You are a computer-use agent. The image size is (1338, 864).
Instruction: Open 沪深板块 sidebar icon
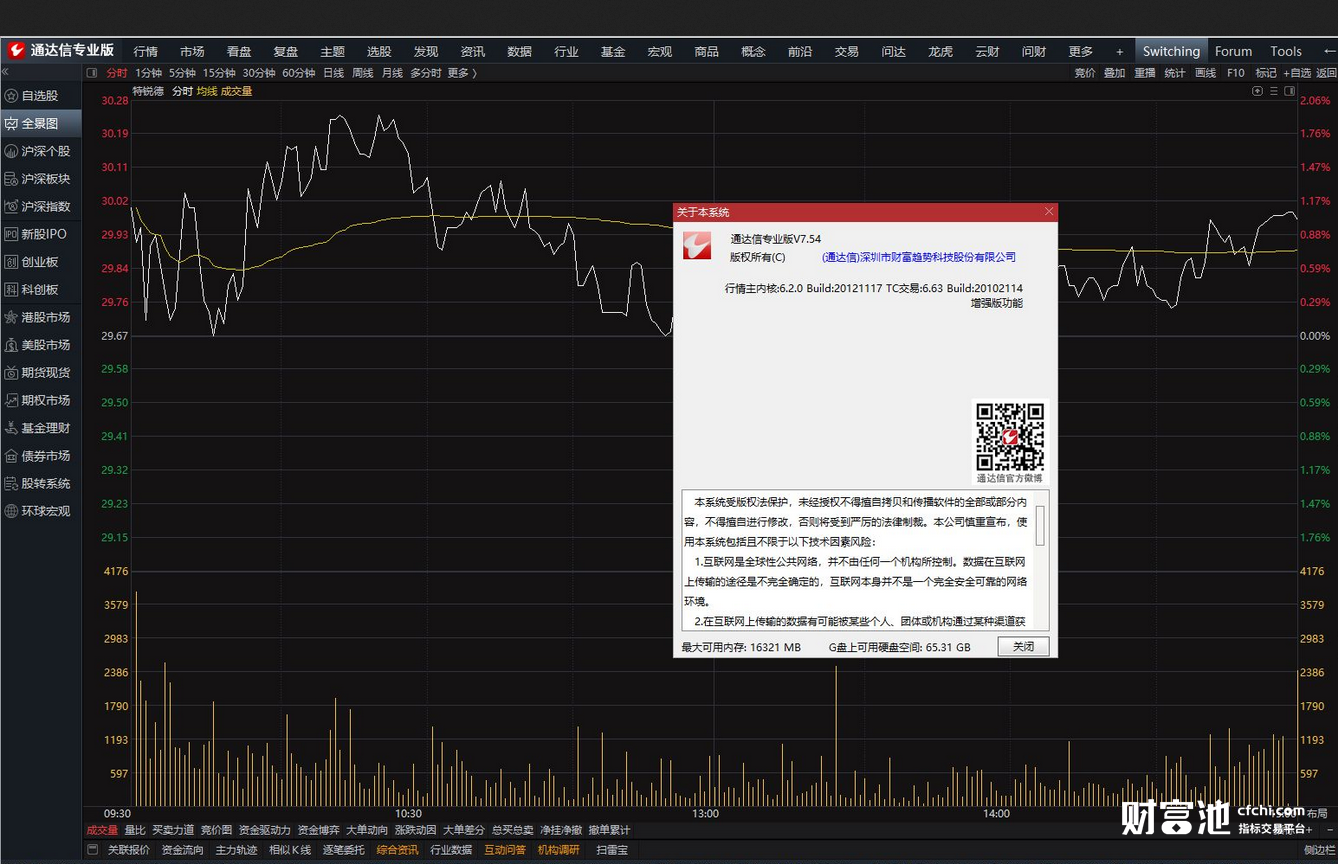click(11, 179)
